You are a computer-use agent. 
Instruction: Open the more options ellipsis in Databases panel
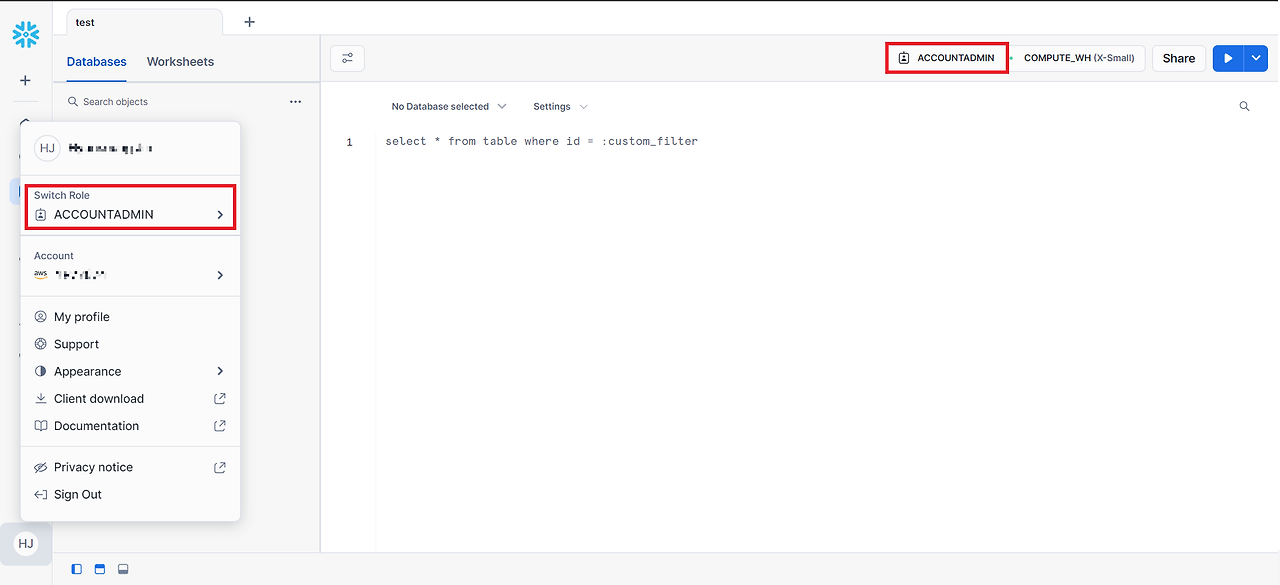[295, 102]
